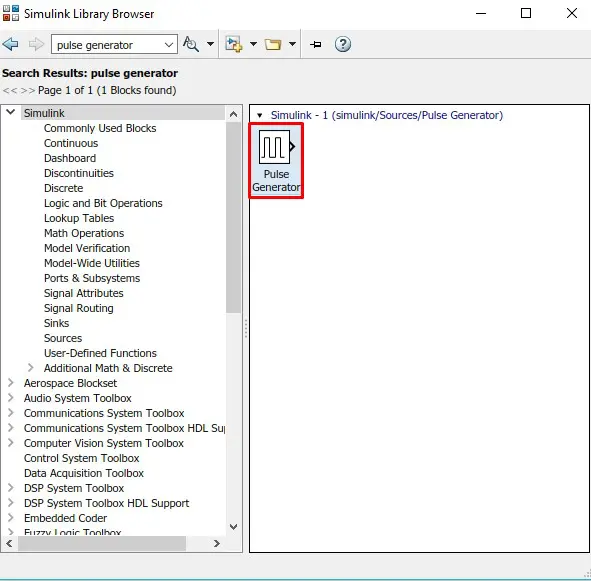Expand Communications System Toolbox node
Image resolution: width=591 pixels, height=581 pixels.
pyautogui.click(x=11, y=413)
